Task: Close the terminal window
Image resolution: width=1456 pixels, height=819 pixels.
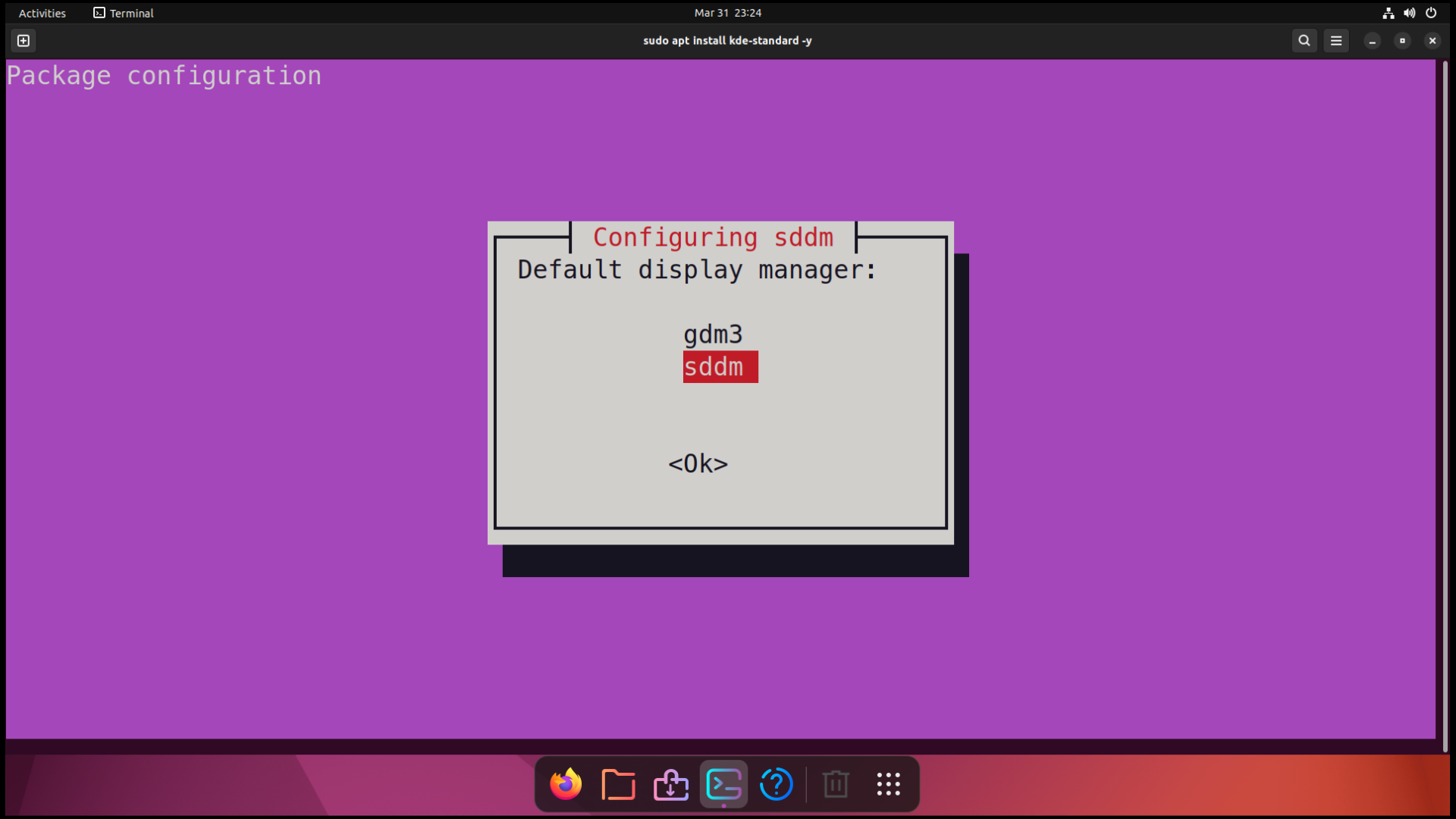Action: [x=1432, y=41]
